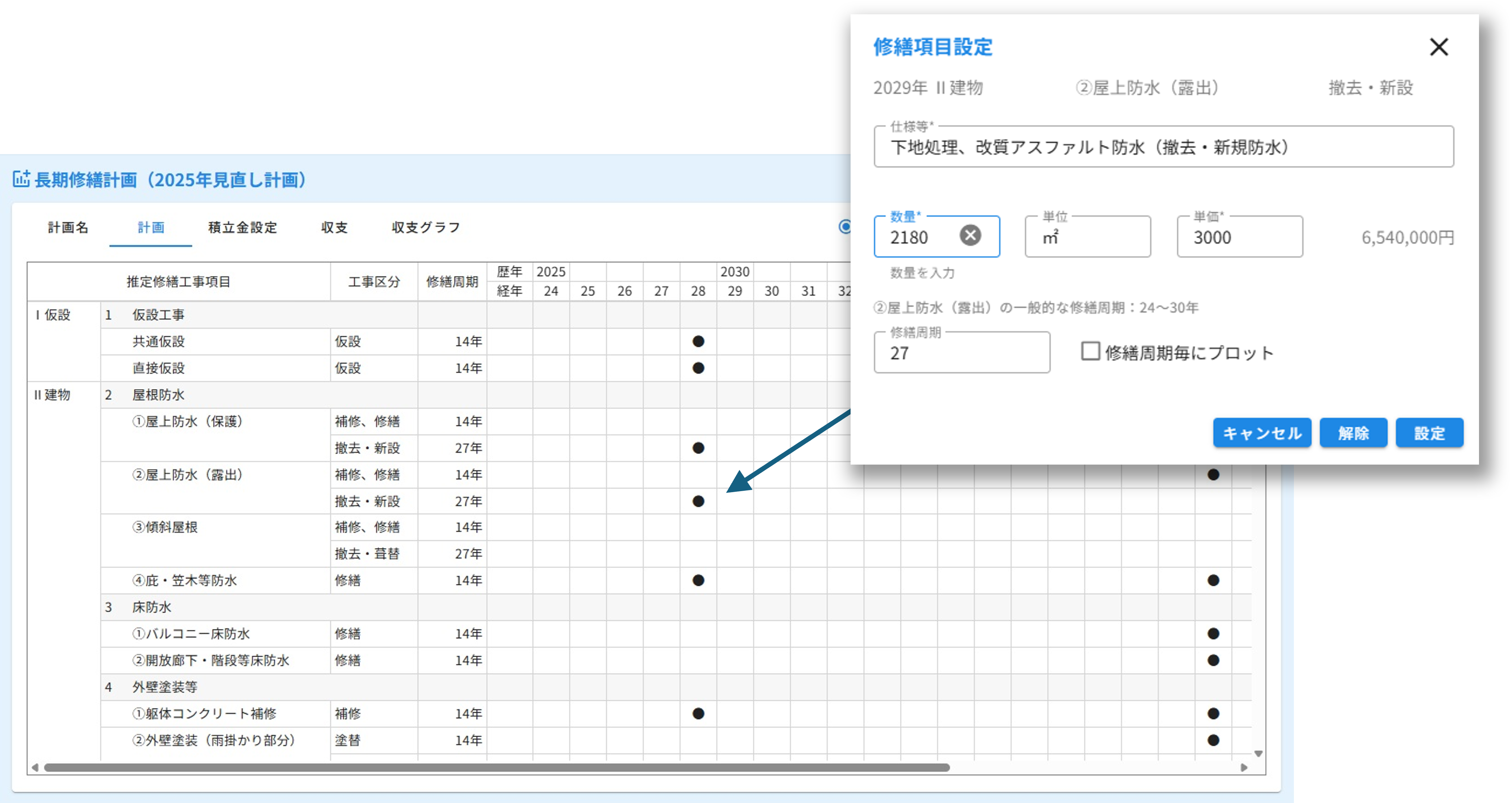Click the Ⅰ仮設 section label
1512x803 pixels.
click(53, 315)
